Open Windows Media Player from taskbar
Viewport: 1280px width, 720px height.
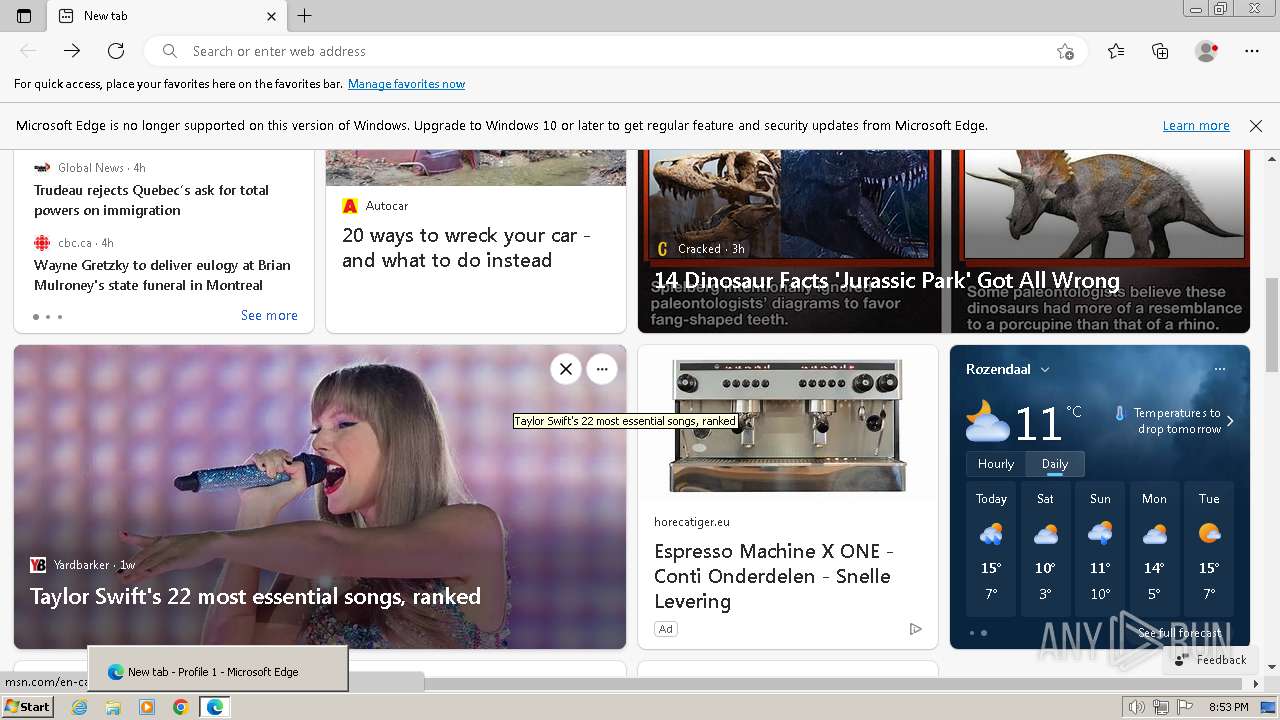pyautogui.click(x=147, y=707)
